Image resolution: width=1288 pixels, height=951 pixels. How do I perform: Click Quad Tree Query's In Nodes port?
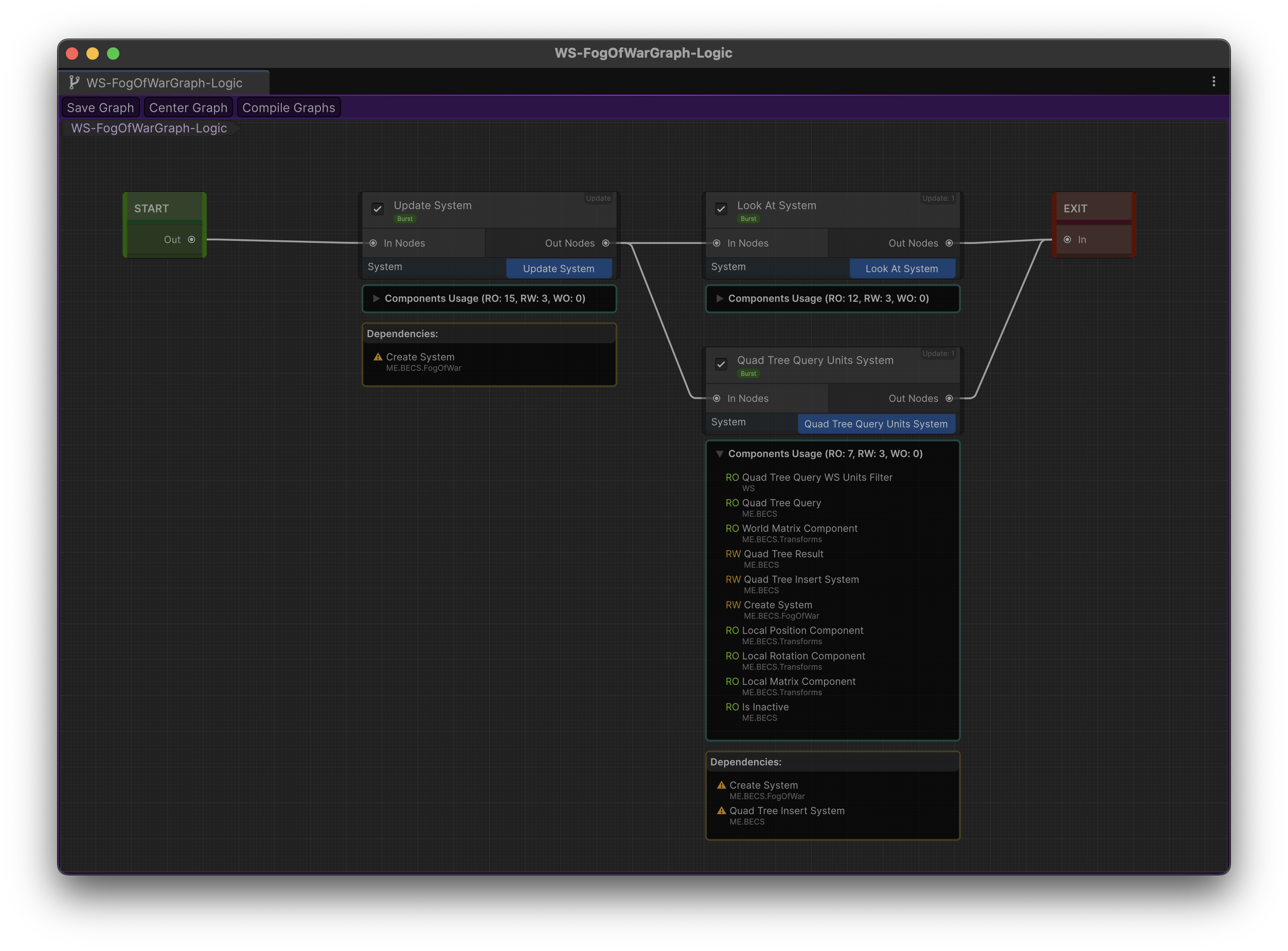tap(717, 398)
